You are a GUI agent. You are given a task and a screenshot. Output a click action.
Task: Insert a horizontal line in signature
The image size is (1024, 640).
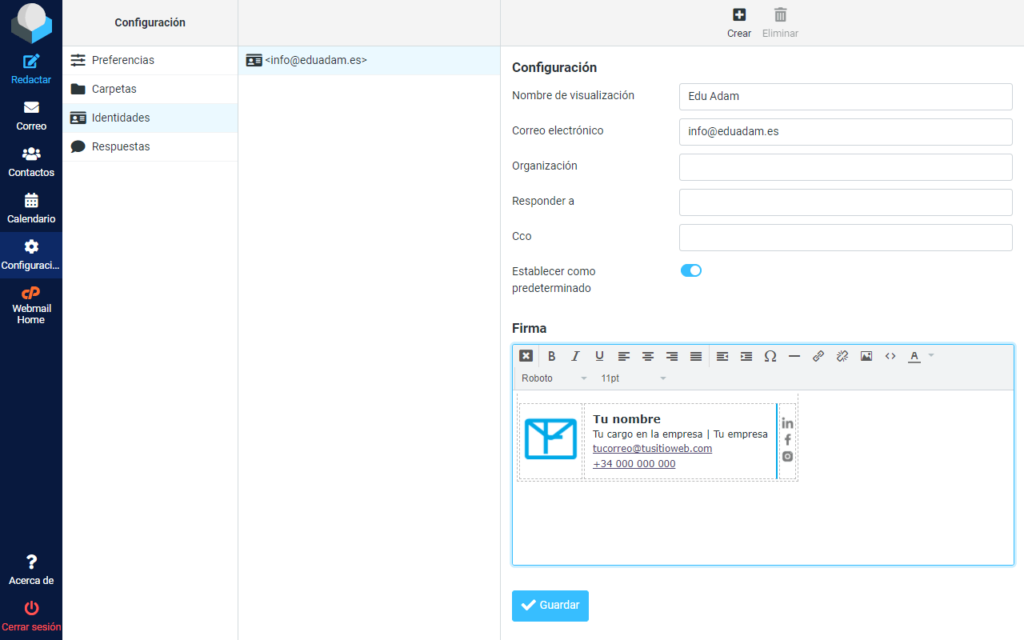794,356
